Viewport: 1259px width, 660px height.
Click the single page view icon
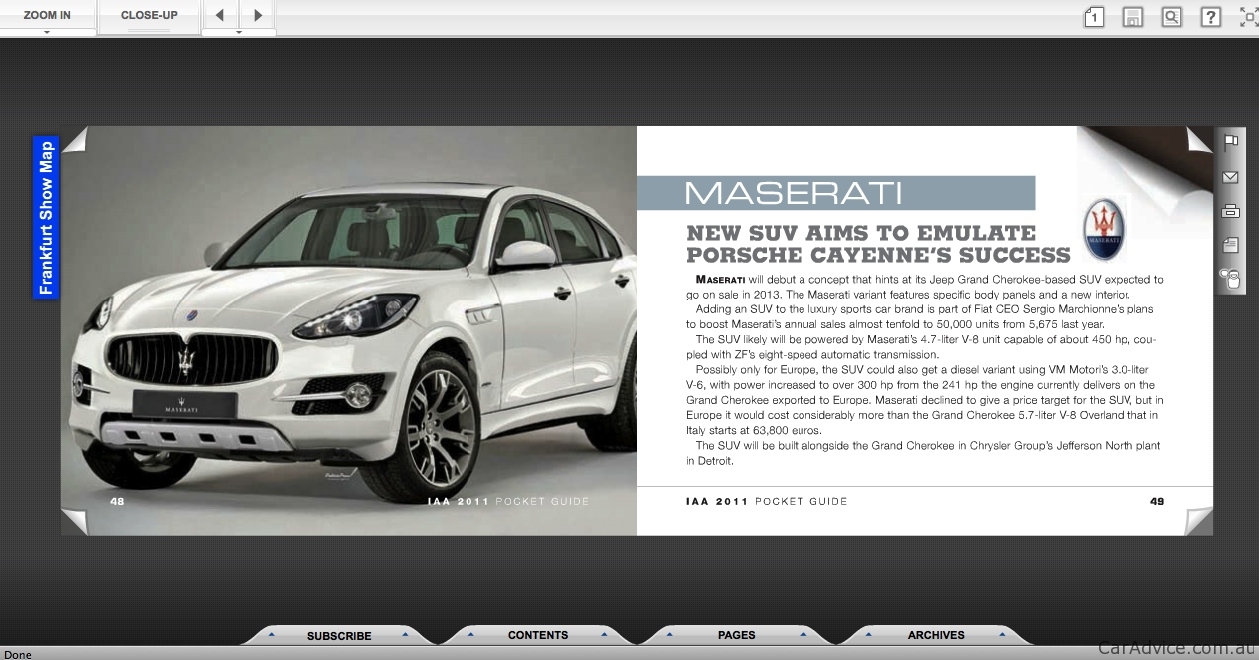1094,17
